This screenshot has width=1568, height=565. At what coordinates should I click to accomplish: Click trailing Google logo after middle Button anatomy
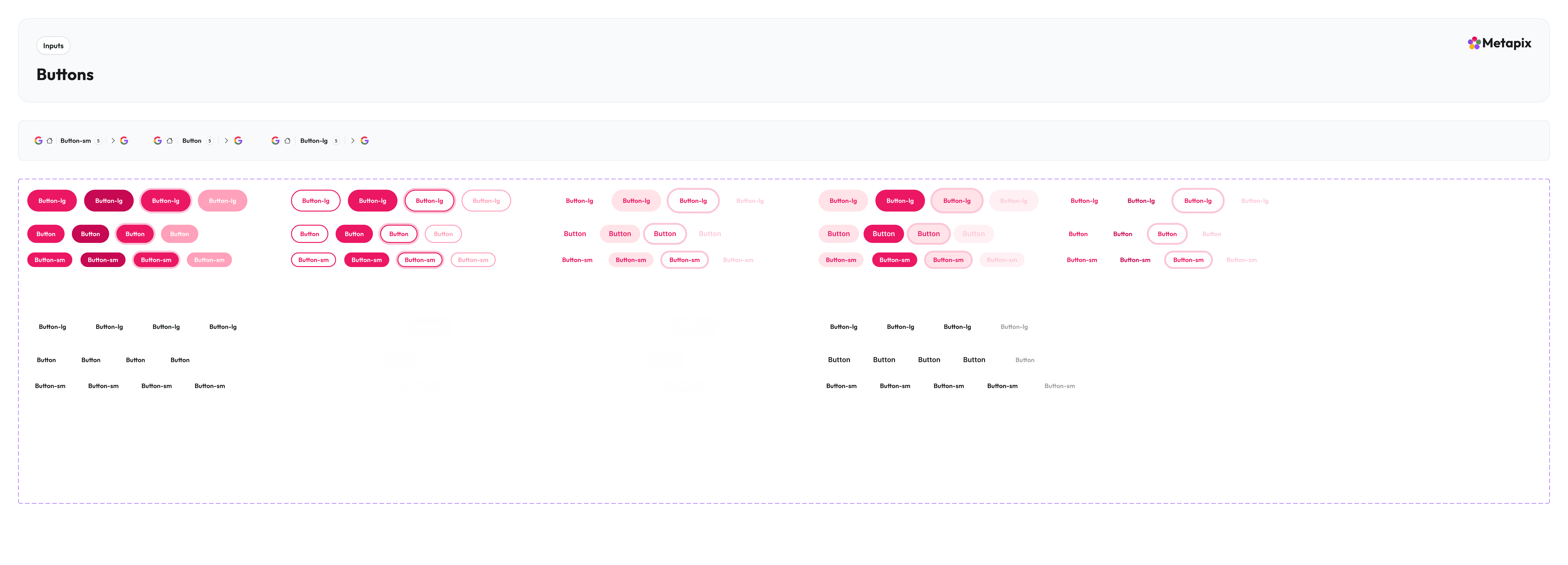pos(238,141)
